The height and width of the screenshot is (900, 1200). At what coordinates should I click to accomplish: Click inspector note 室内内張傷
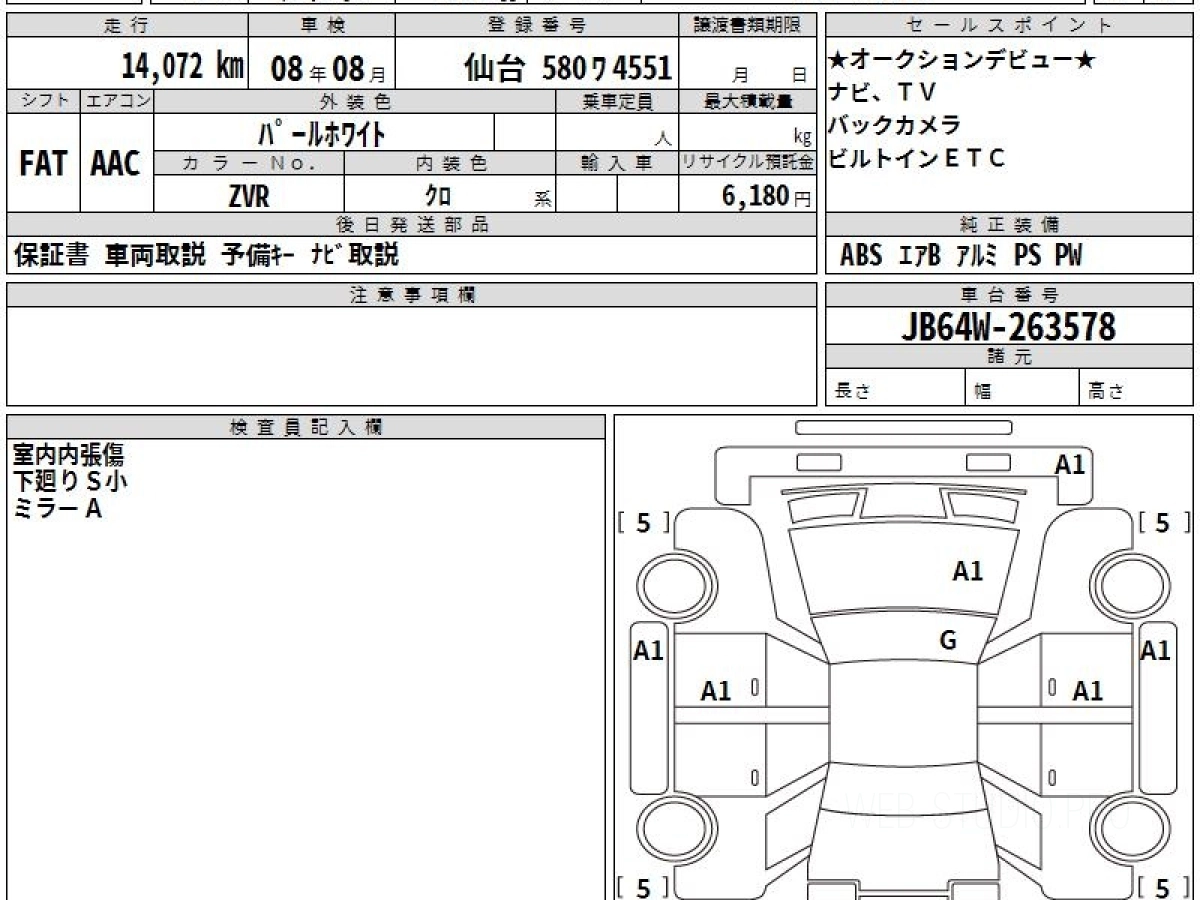tap(68, 456)
